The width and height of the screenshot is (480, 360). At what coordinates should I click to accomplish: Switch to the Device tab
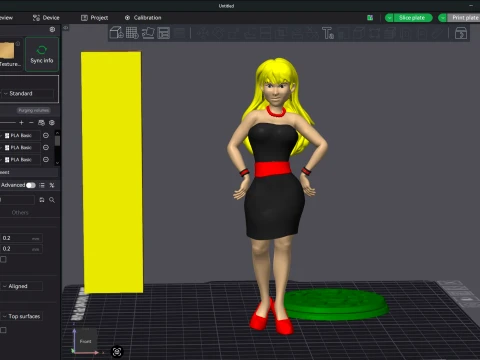(46, 18)
